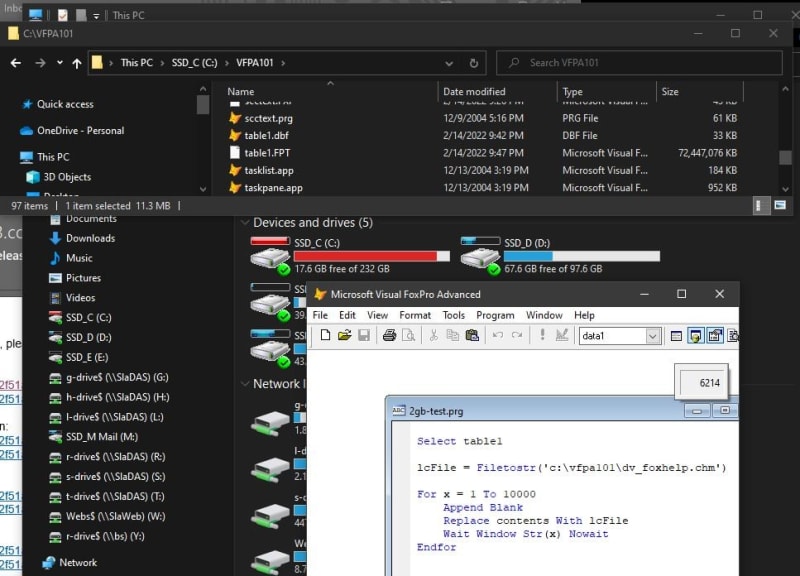Screen dimensions: 800x576
Task: Click the up-one-level arrow in VFPA101 Explorer
Action: (x=77, y=63)
